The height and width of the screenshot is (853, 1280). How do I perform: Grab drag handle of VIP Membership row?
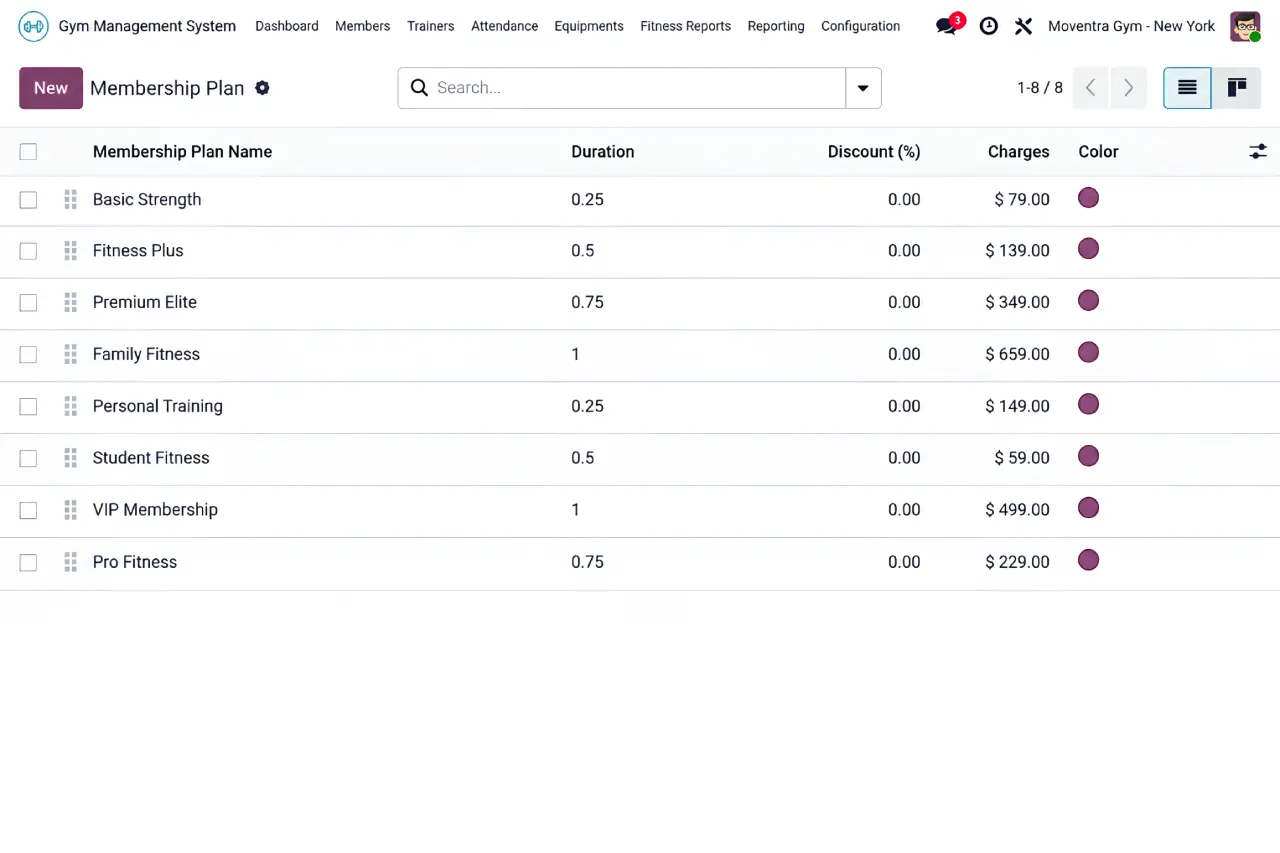tap(70, 510)
